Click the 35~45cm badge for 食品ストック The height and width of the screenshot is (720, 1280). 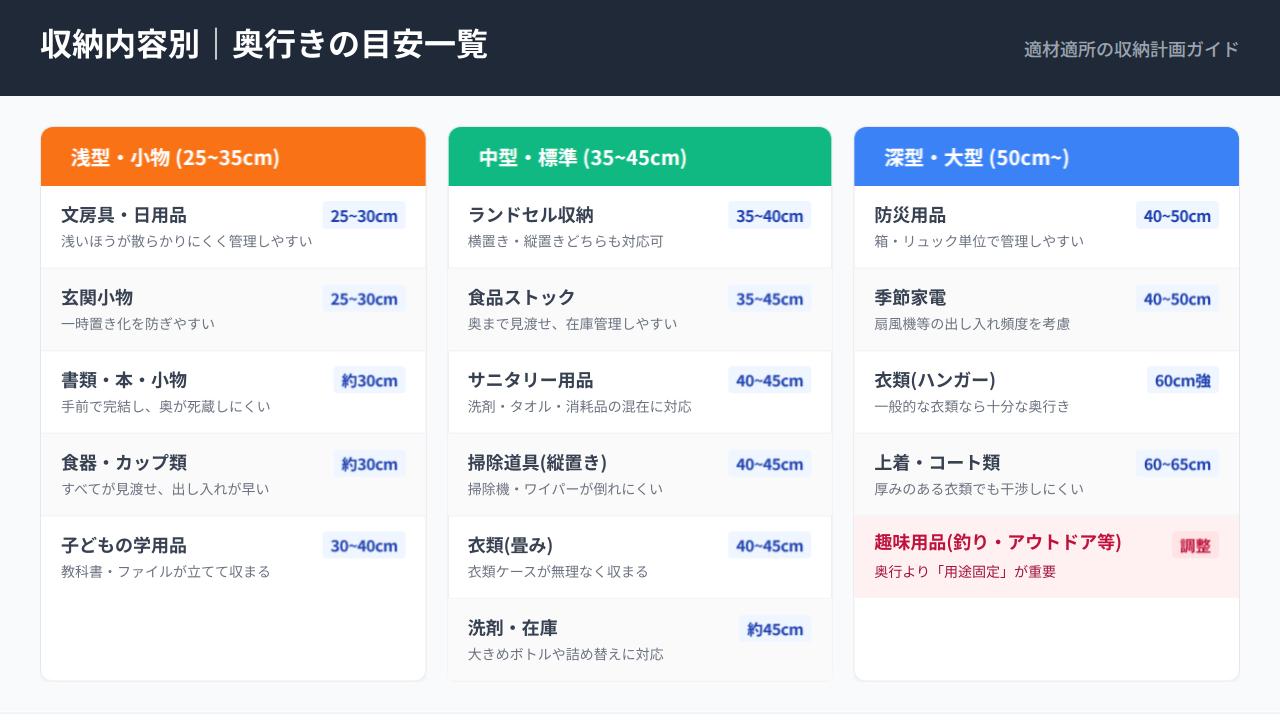(769, 299)
